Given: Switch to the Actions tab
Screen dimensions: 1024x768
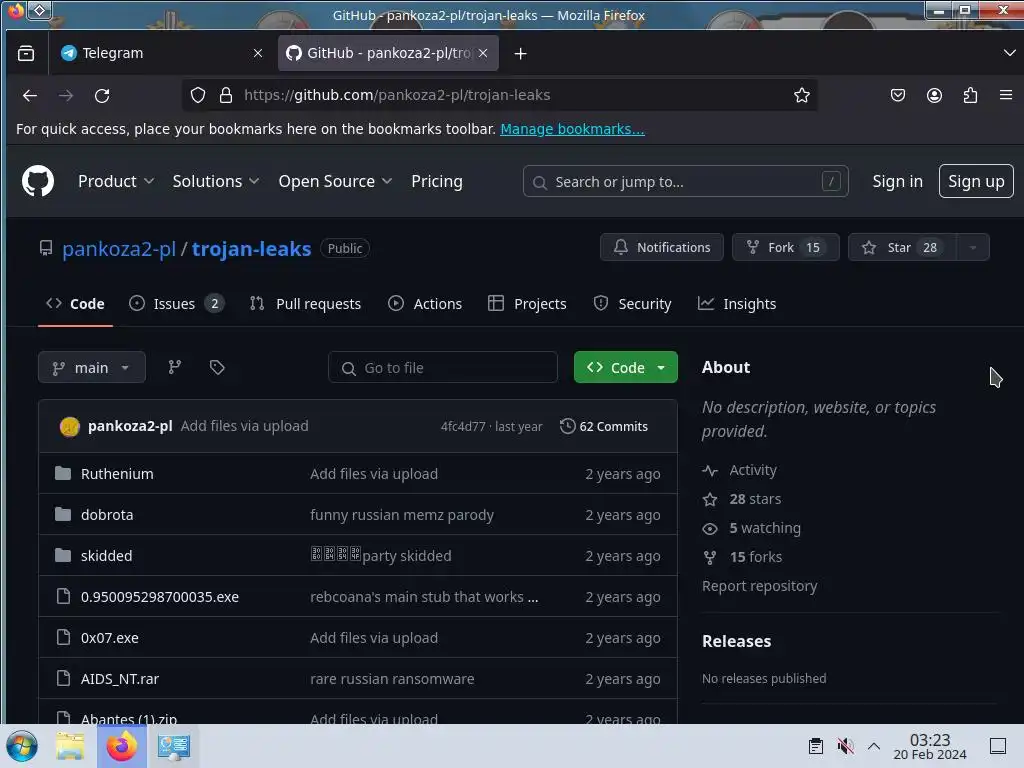Looking at the screenshot, I should (424, 304).
